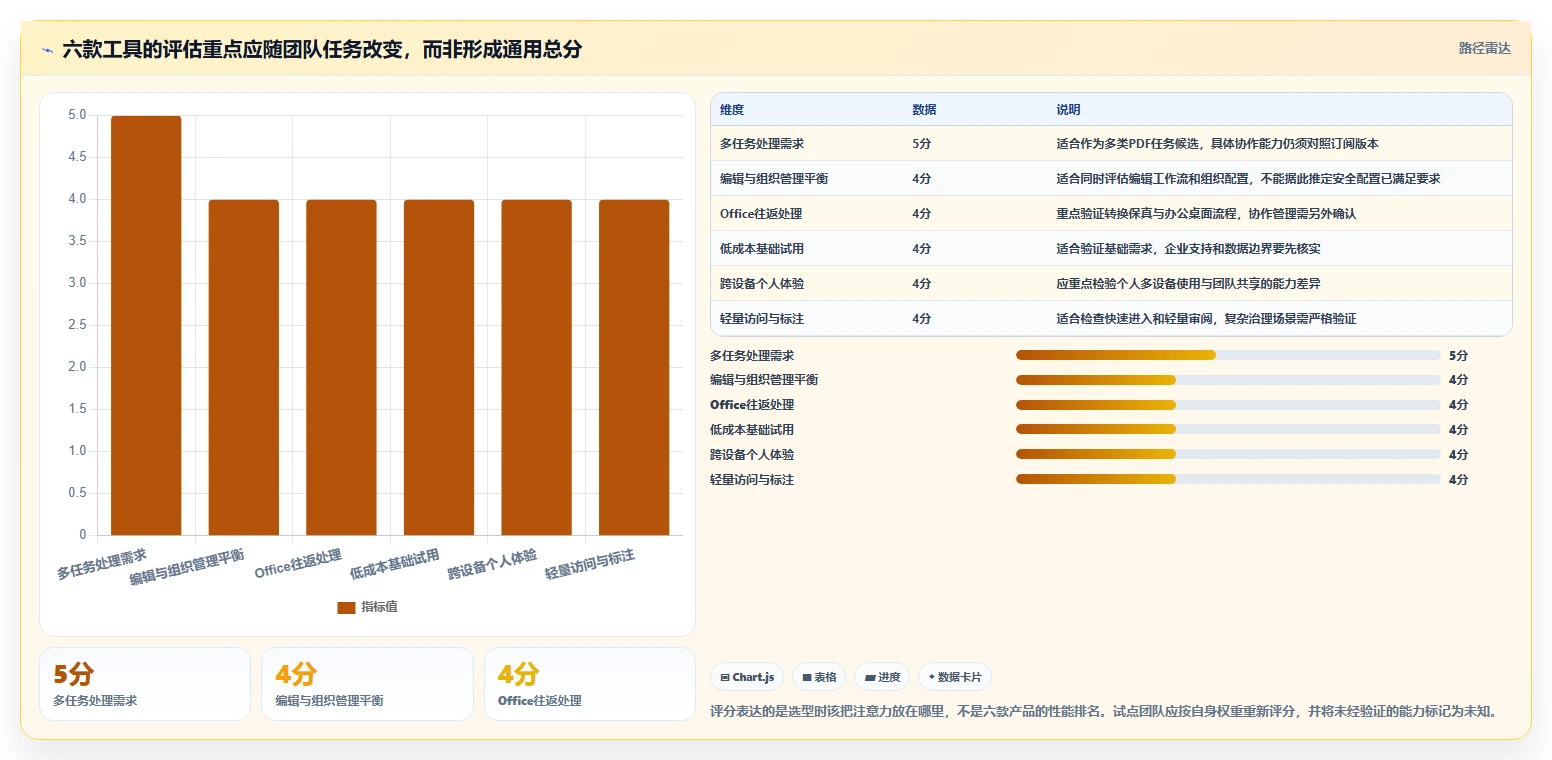
Task: Click the Office往返处理 progress bar
Action: [1228, 405]
